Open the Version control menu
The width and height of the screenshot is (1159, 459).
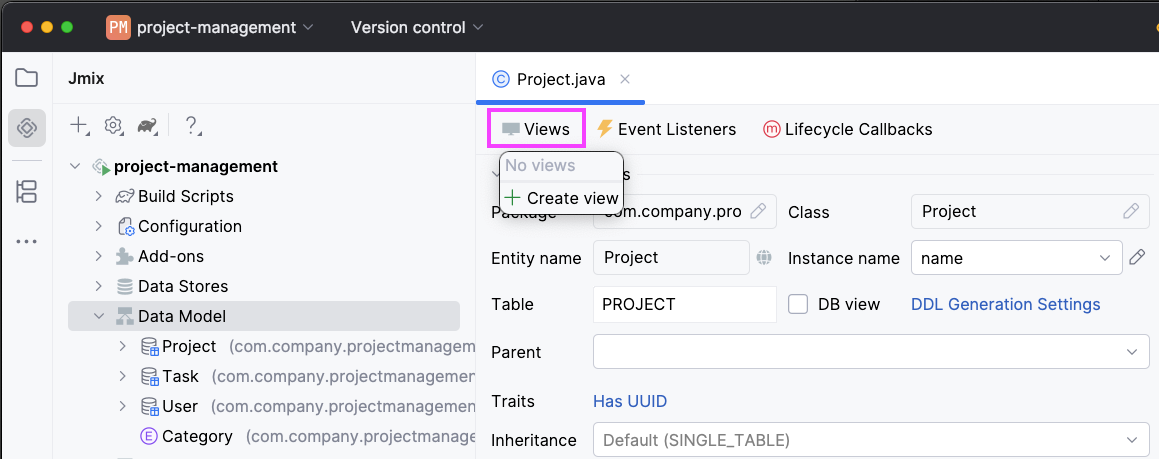coord(416,27)
